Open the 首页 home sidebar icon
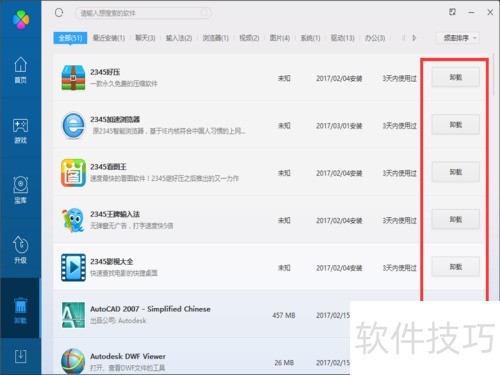The height and width of the screenshot is (375, 500). pyautogui.click(x=20, y=70)
